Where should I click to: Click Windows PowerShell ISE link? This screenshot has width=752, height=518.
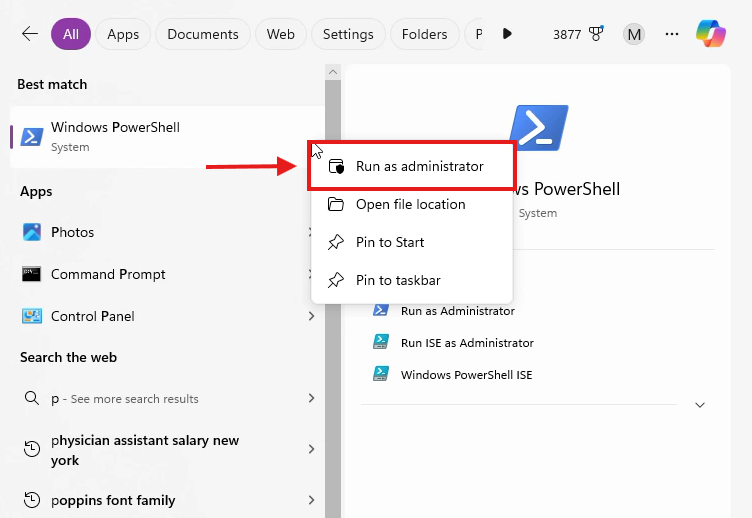(466, 375)
